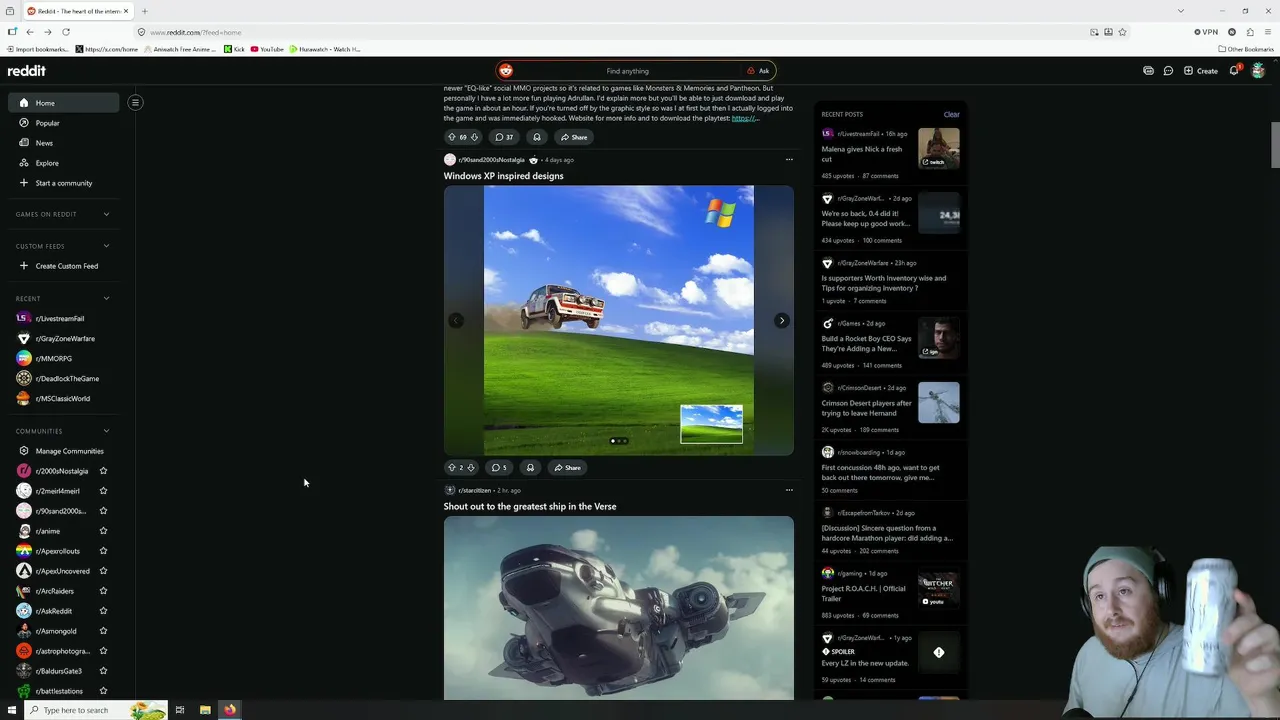This screenshot has width=1280, height=720.
Task: Show next image in XP post carousel
Action: 781,321
